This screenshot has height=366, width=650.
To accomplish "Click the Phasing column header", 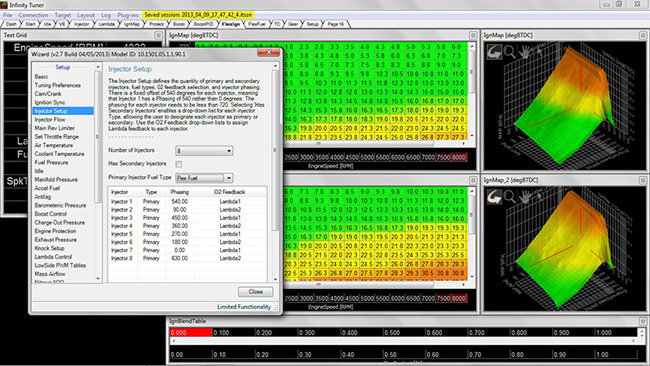I will pyautogui.click(x=179, y=192).
